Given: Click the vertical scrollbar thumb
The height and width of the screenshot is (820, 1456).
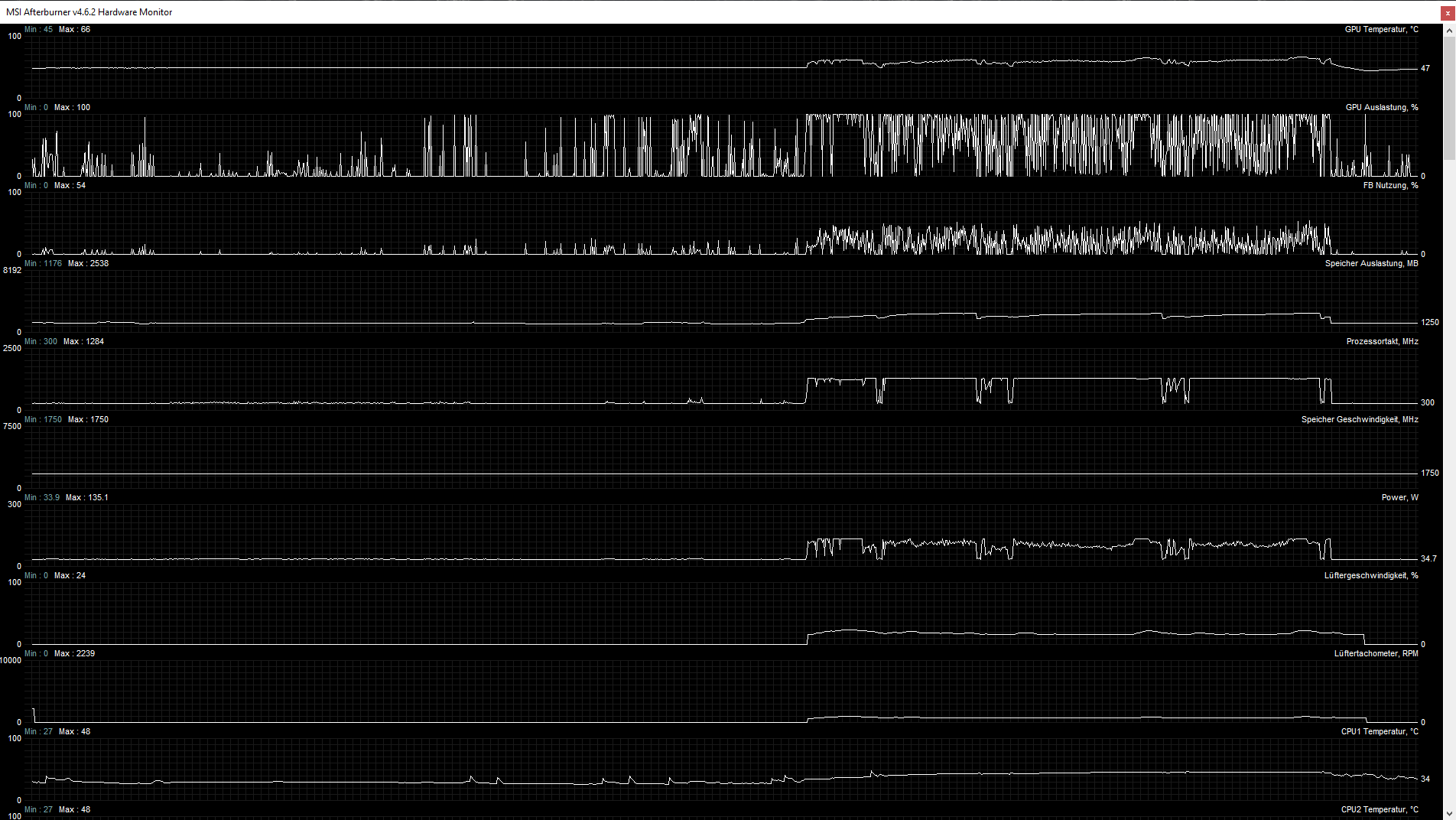Looking at the screenshot, I should point(1449,99).
